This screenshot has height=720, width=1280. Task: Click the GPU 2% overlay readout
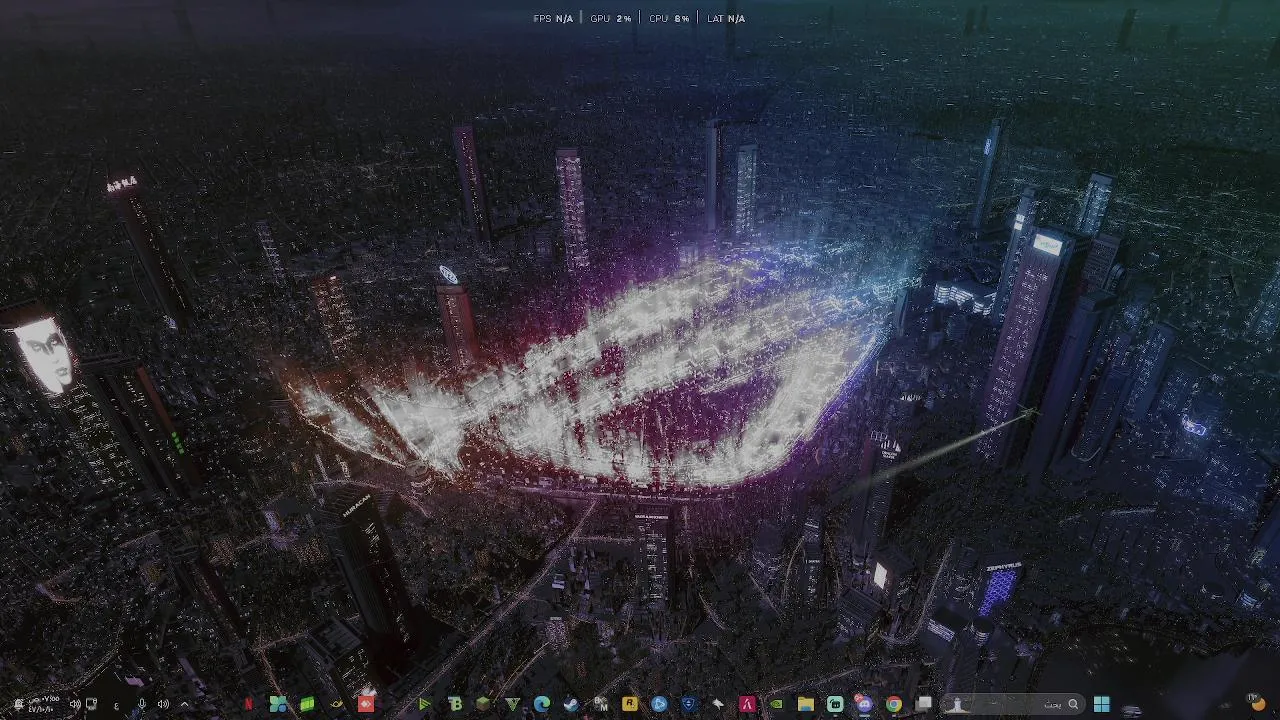(610, 18)
